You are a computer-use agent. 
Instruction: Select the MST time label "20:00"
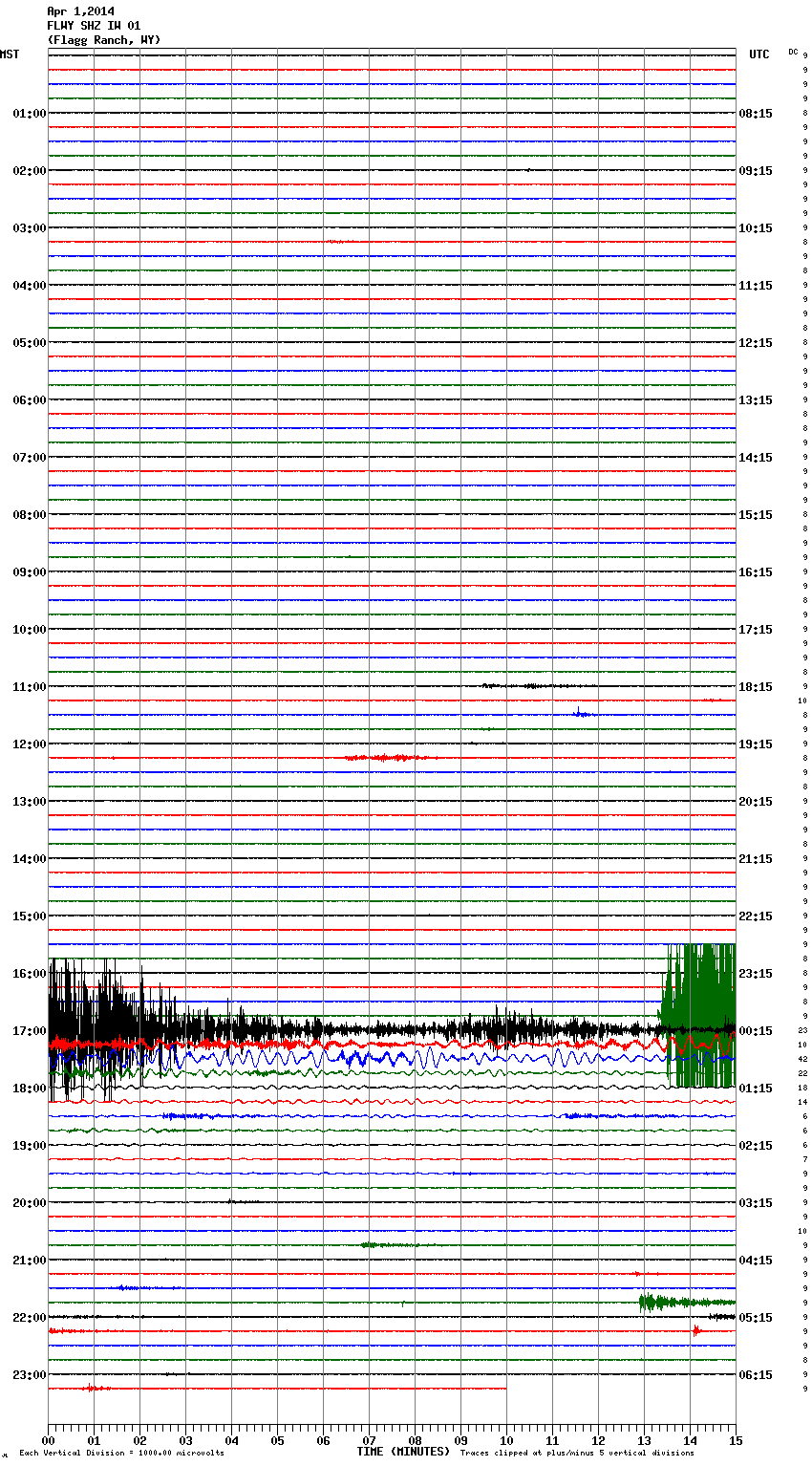pyautogui.click(x=29, y=1203)
